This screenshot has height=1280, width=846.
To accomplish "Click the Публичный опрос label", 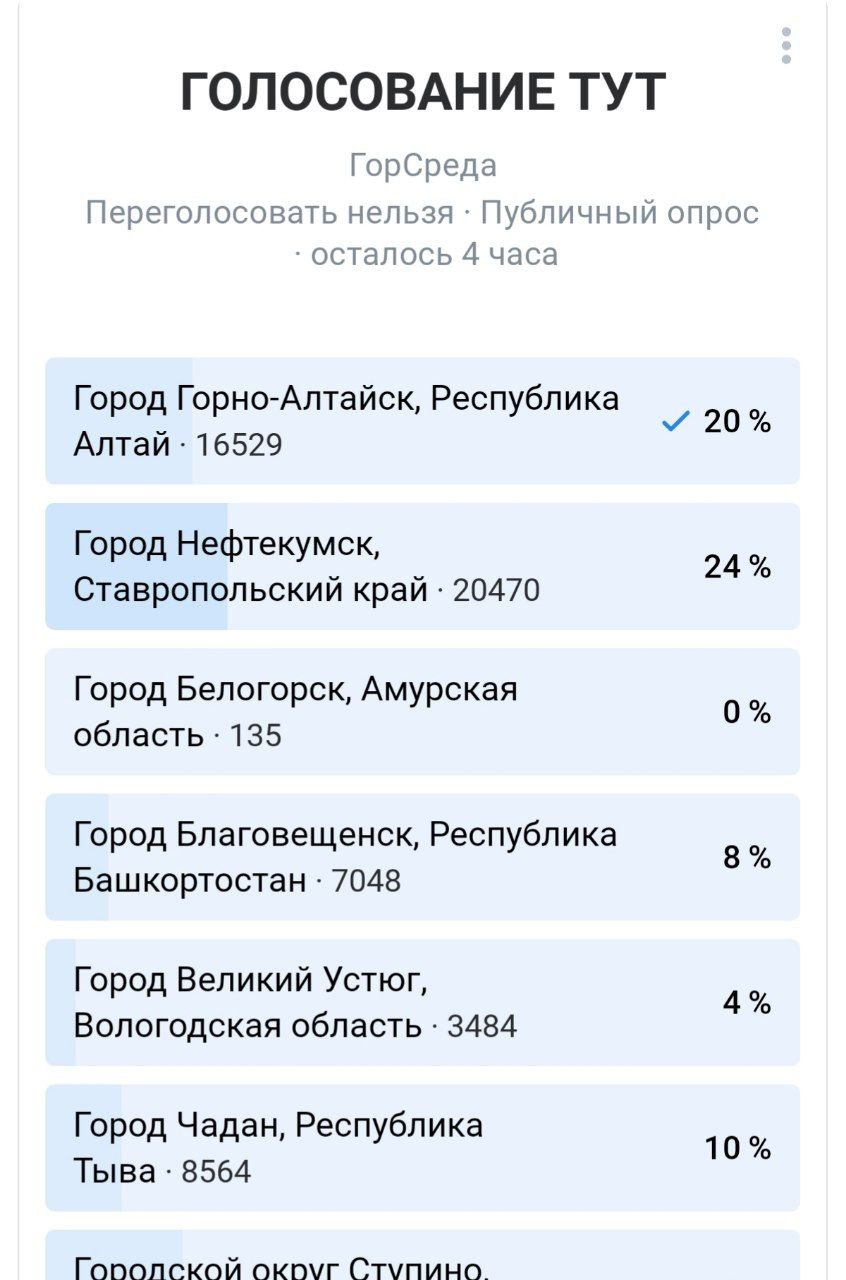I will pos(620,213).
